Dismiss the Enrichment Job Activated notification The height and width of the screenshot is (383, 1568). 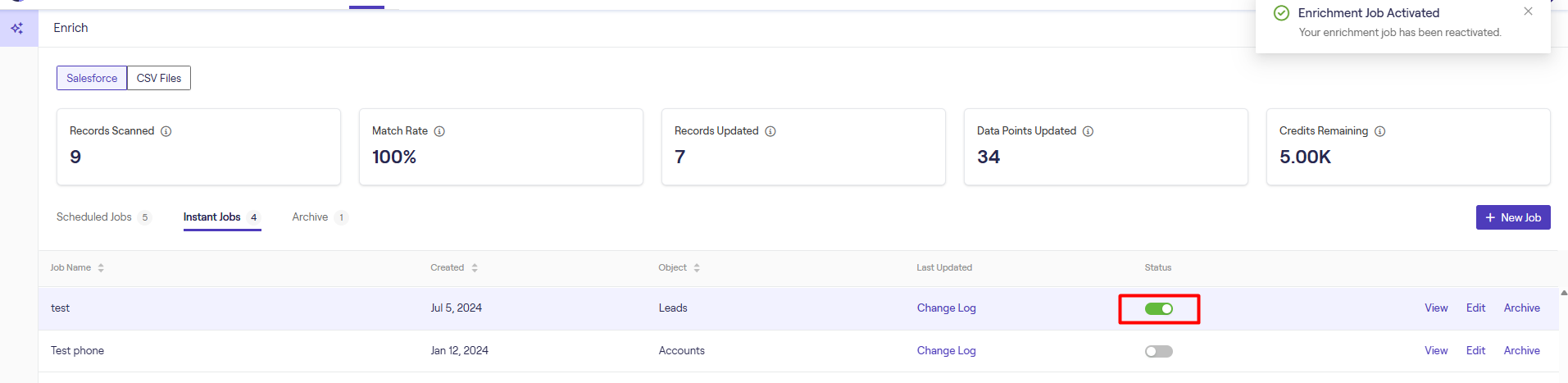tap(1528, 11)
